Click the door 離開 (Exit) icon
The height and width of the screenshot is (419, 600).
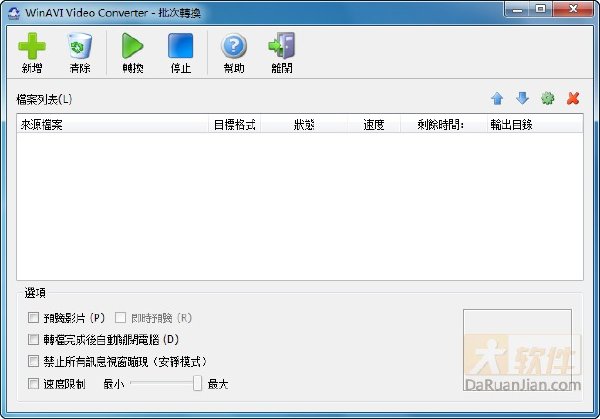point(282,46)
